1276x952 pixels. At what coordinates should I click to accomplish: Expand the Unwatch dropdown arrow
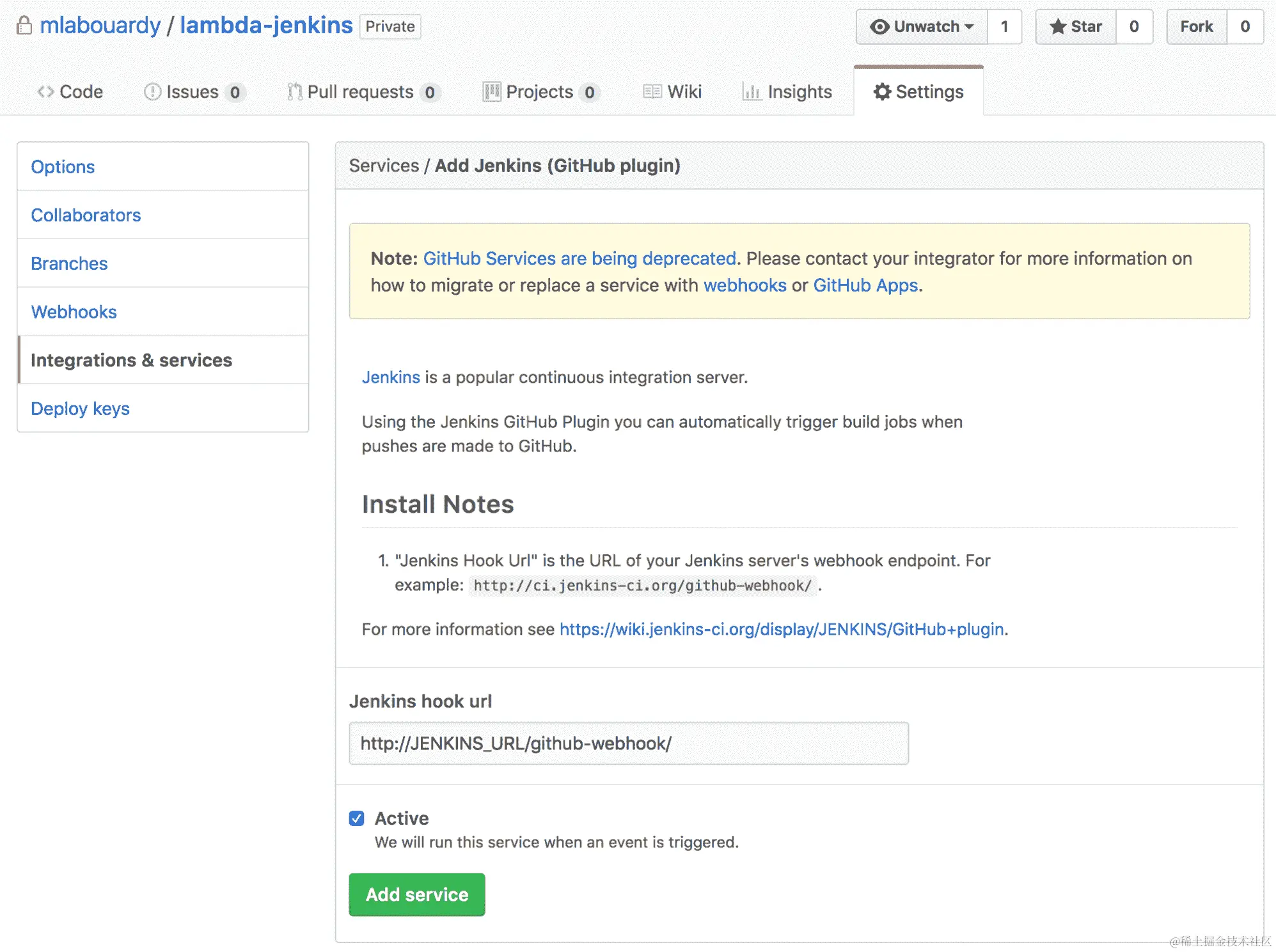(x=969, y=27)
